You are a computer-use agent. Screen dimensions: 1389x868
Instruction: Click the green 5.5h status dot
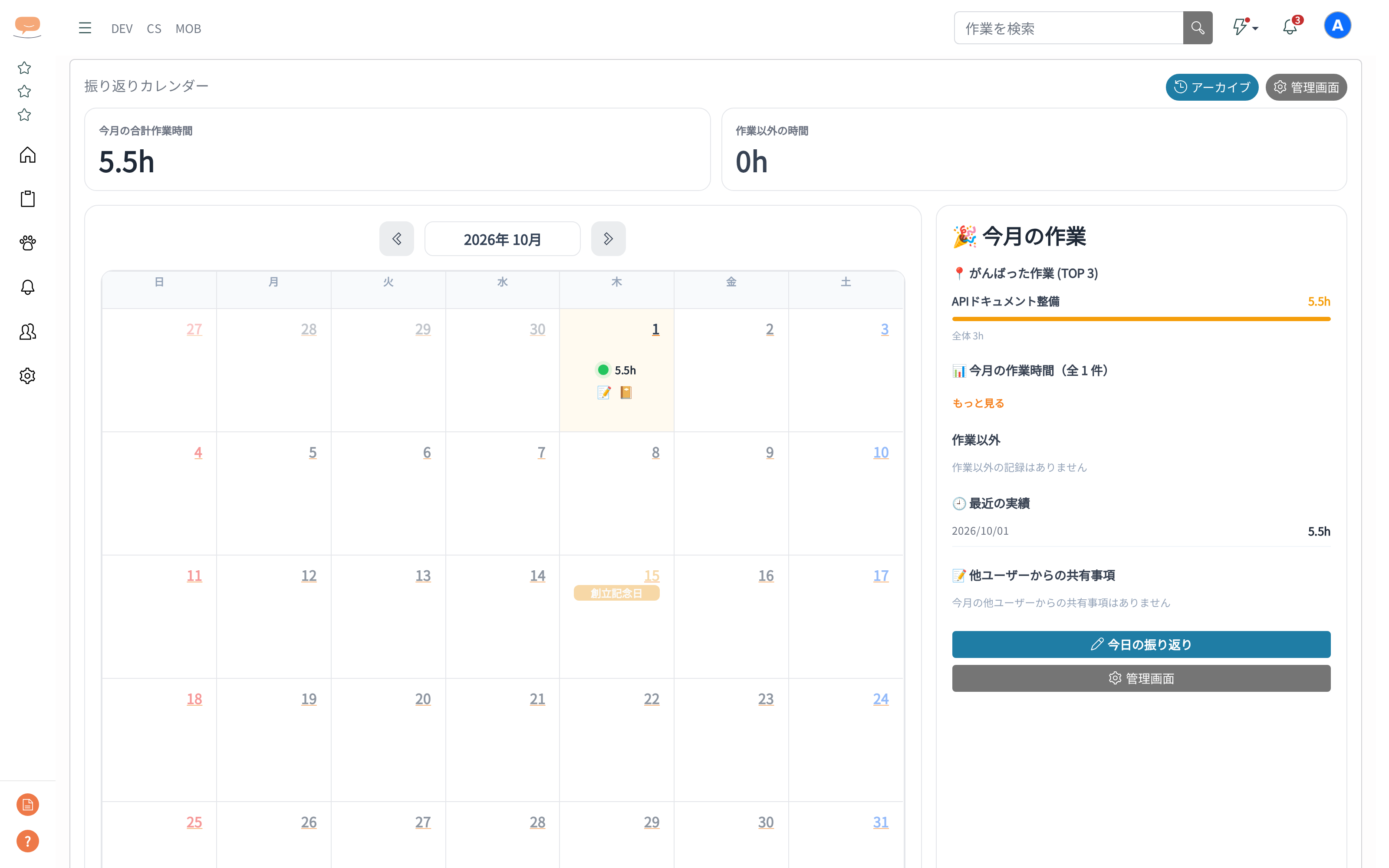click(603, 370)
